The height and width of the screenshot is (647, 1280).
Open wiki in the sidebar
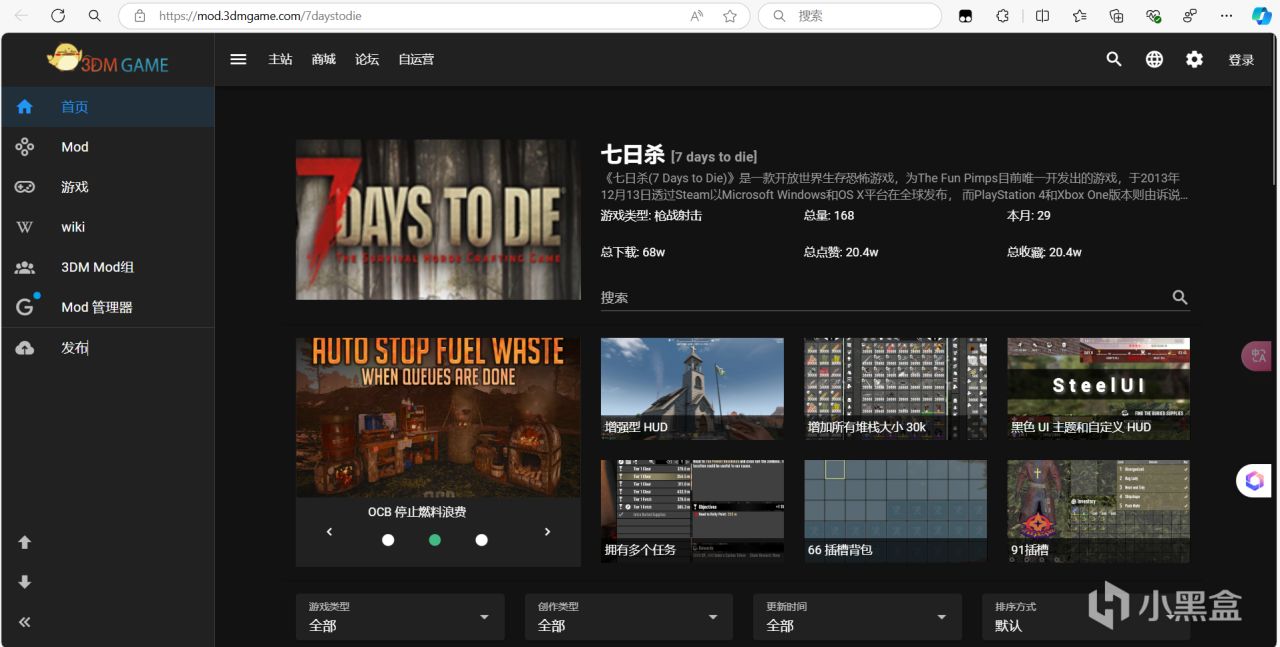(x=107, y=227)
